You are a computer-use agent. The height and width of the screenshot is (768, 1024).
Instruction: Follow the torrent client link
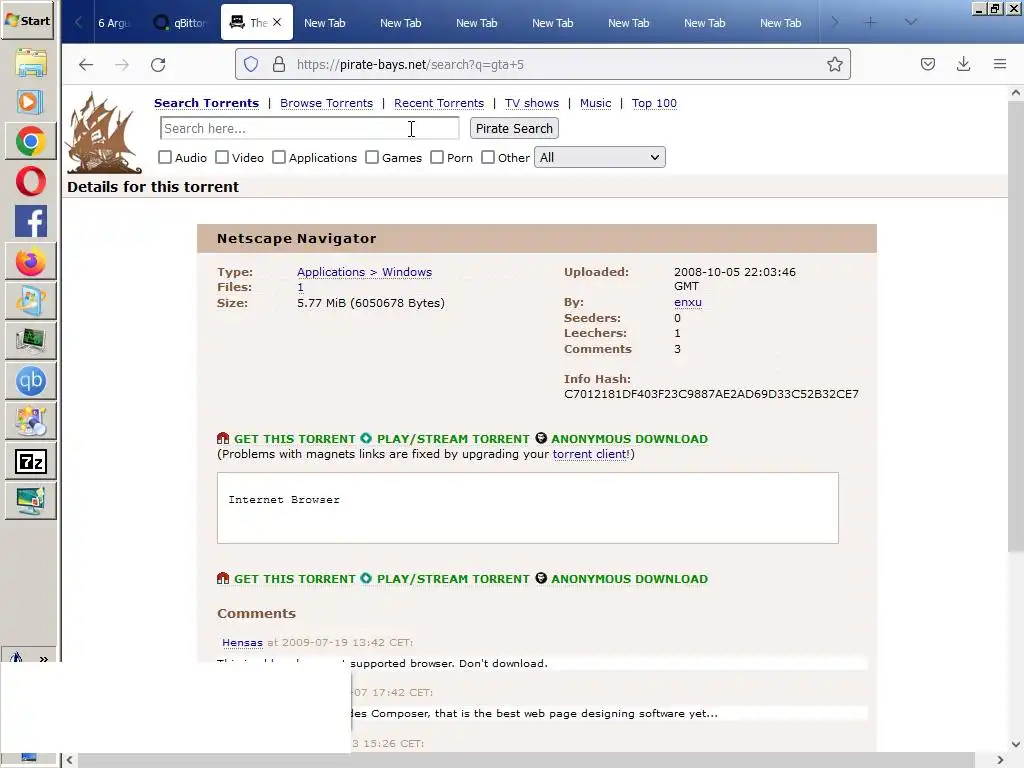(x=590, y=454)
